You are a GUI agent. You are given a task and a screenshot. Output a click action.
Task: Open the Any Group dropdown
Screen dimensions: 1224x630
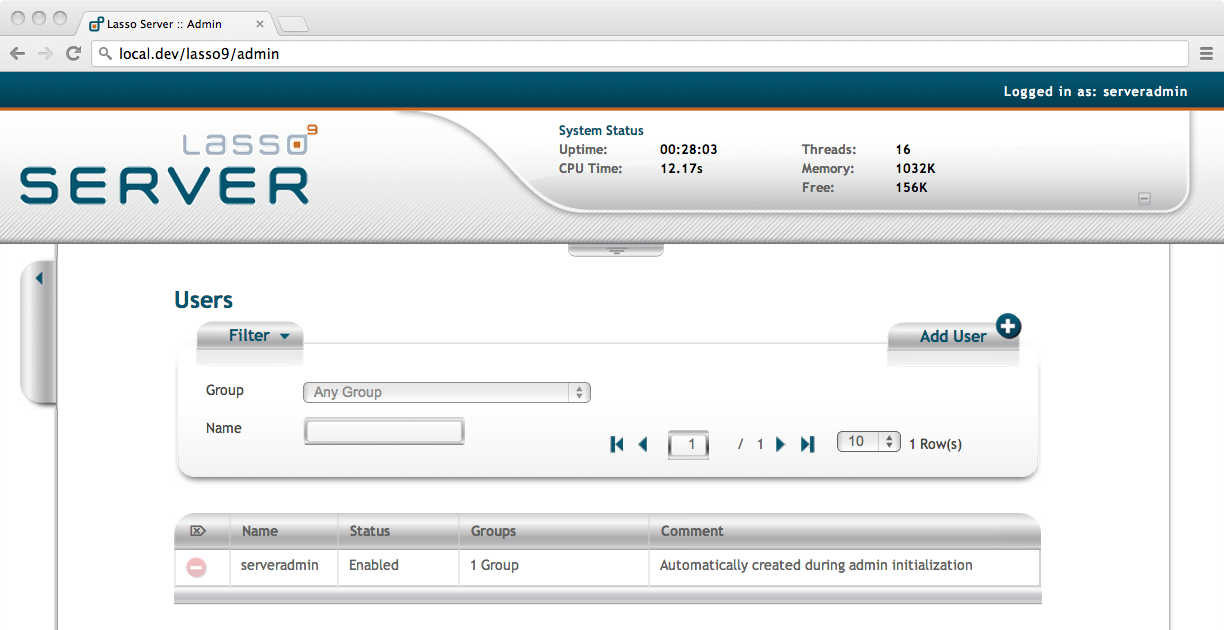(x=447, y=392)
